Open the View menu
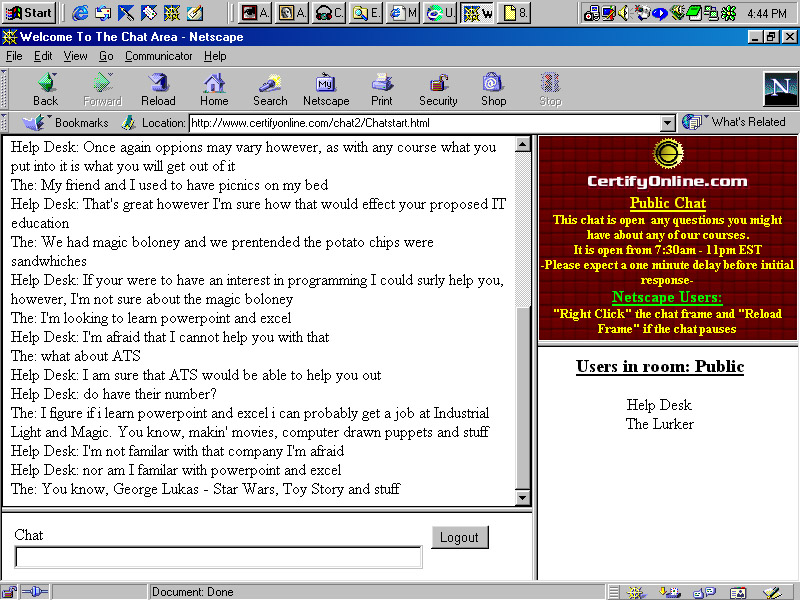 coord(75,56)
